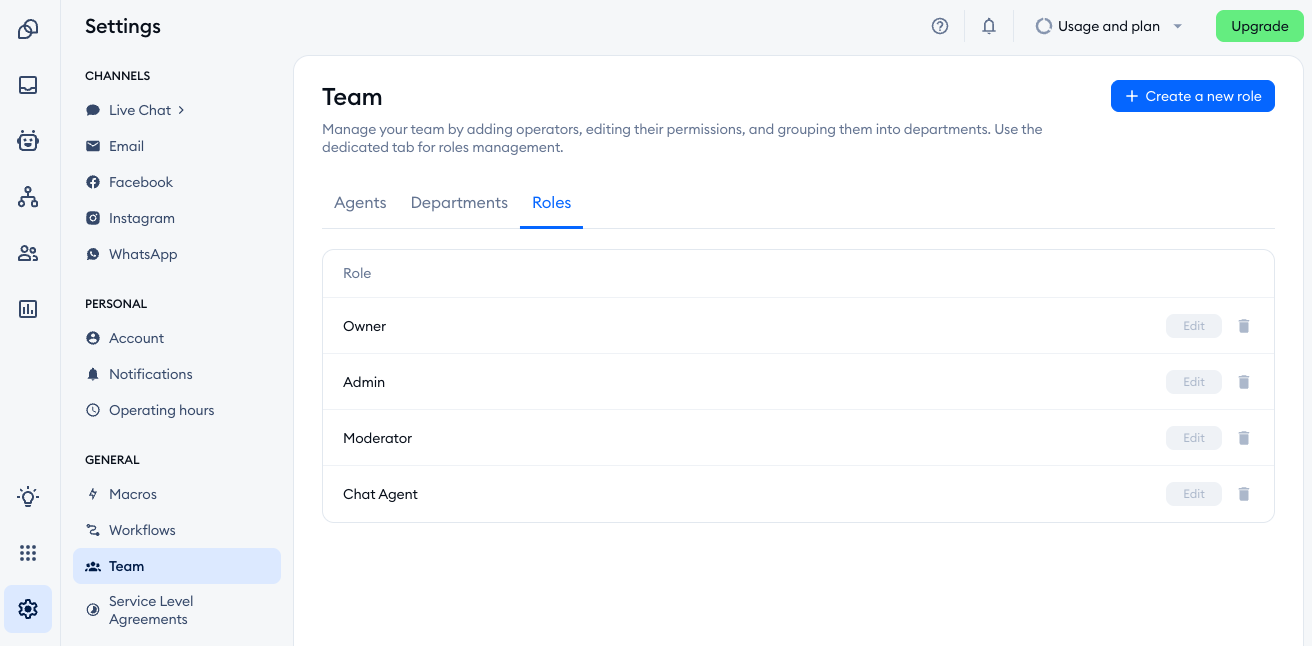Click trash icon for Moderator role
Image resolution: width=1312 pixels, height=646 pixels.
point(1244,438)
